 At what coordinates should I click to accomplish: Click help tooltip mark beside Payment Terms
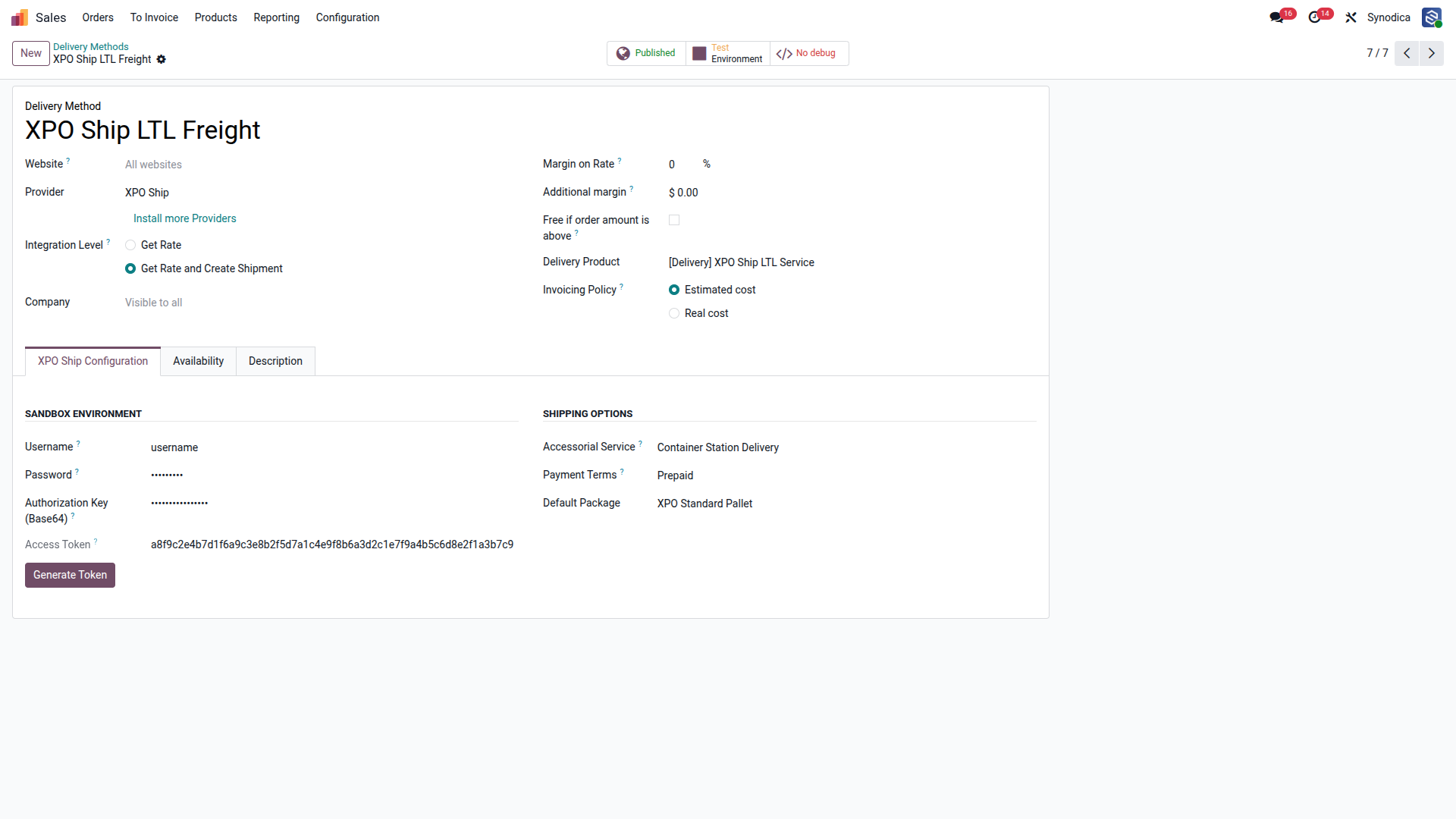click(x=622, y=472)
